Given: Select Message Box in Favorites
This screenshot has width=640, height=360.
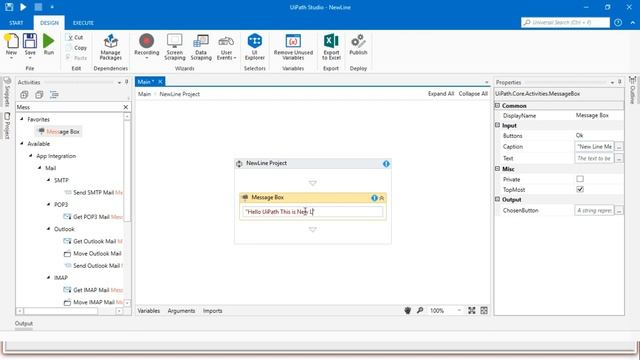Looking at the screenshot, I should pos(59,131).
